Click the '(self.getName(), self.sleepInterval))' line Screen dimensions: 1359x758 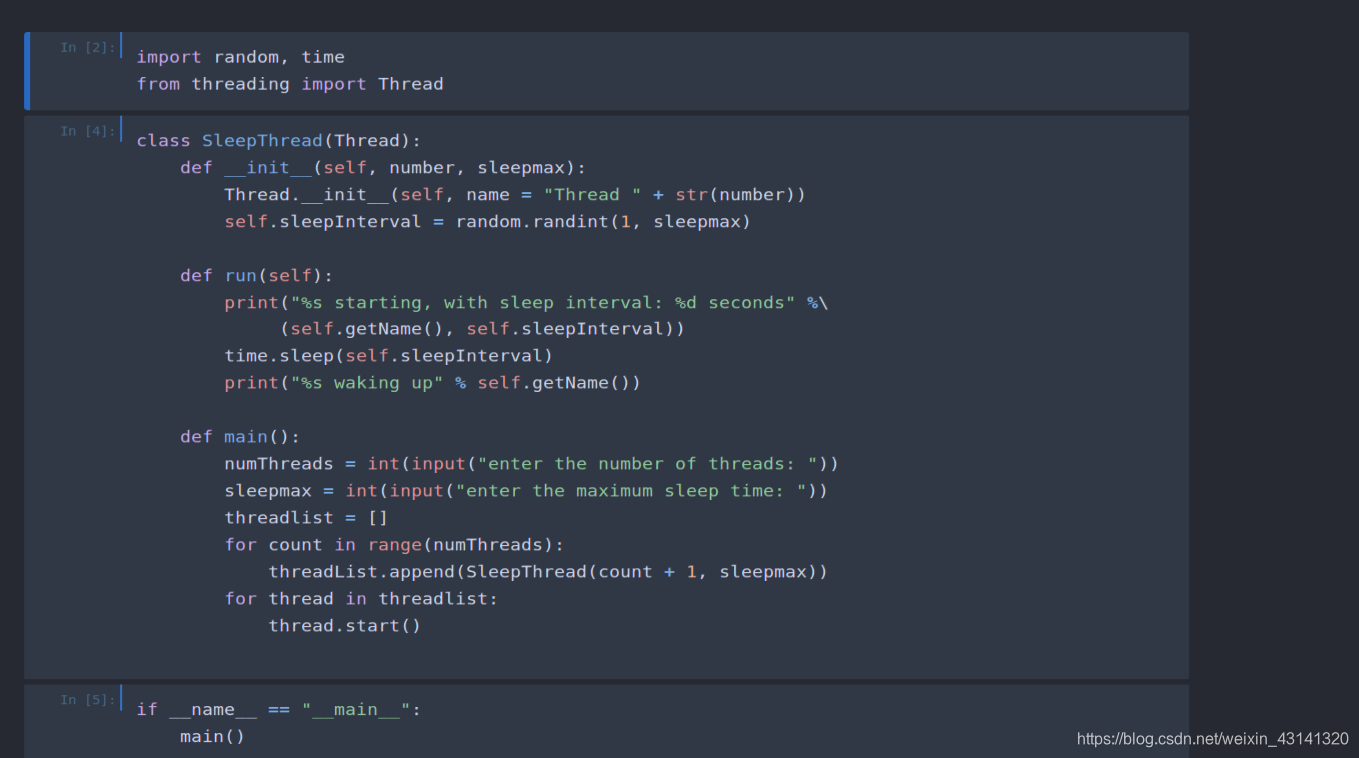pyautogui.click(x=482, y=329)
